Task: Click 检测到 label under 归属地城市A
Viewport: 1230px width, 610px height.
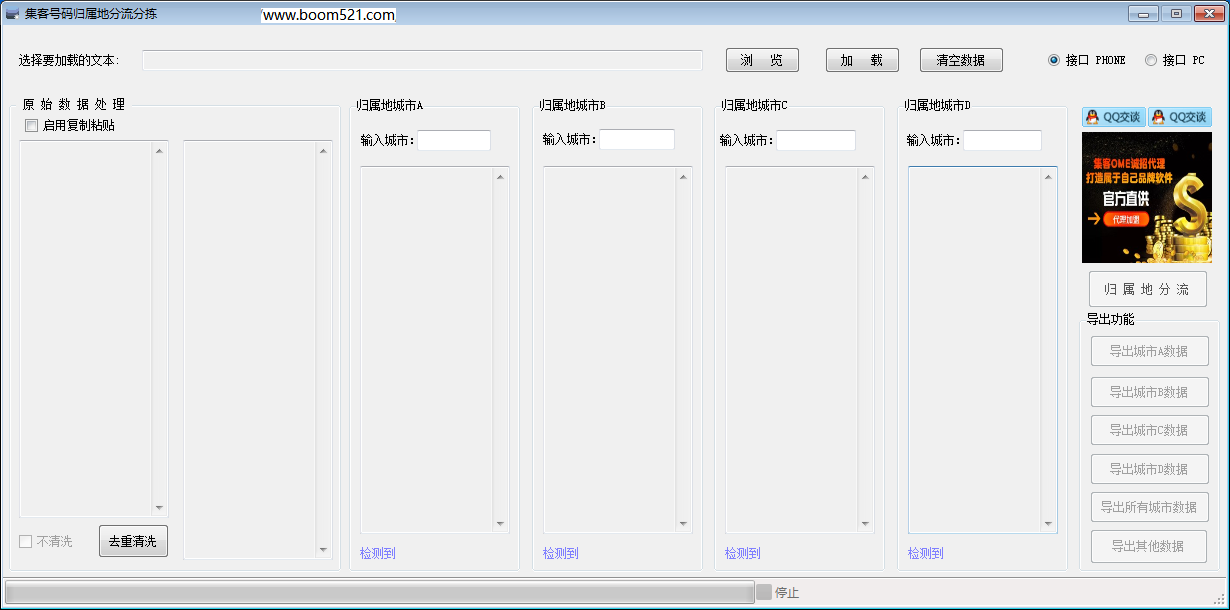Action: pos(378,553)
